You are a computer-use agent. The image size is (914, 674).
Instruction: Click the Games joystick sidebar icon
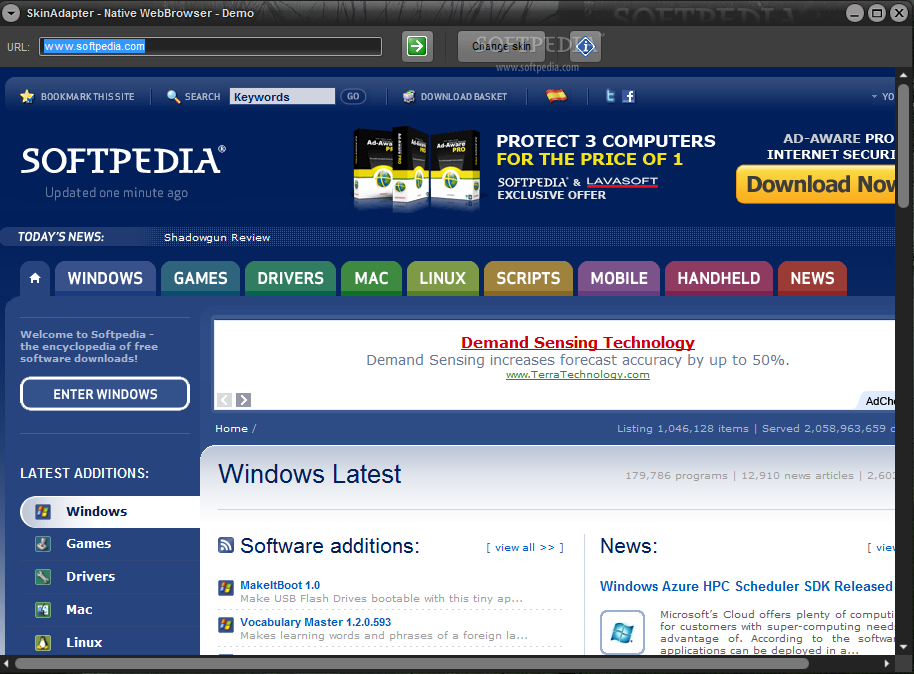click(43, 544)
